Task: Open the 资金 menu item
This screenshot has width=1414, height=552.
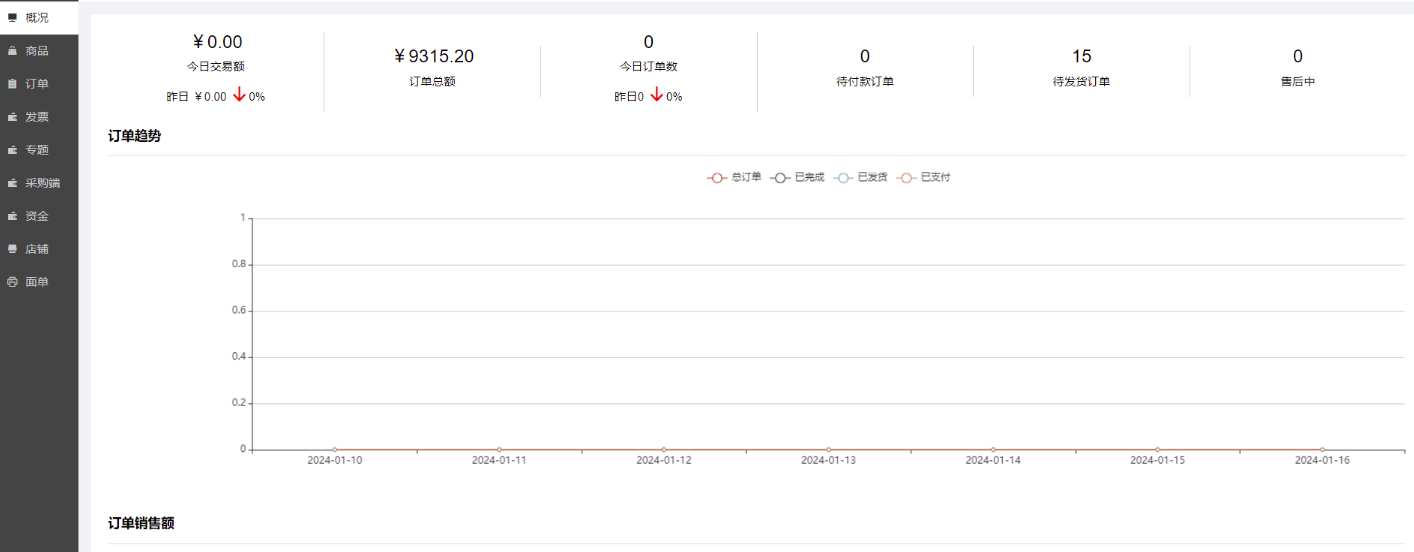Action: click(36, 216)
